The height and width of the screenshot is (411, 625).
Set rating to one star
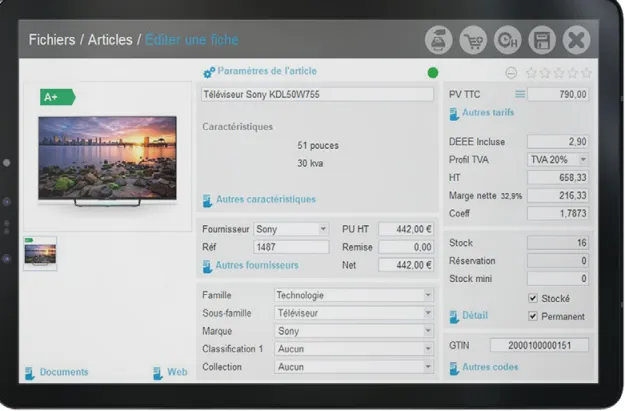click(x=531, y=73)
